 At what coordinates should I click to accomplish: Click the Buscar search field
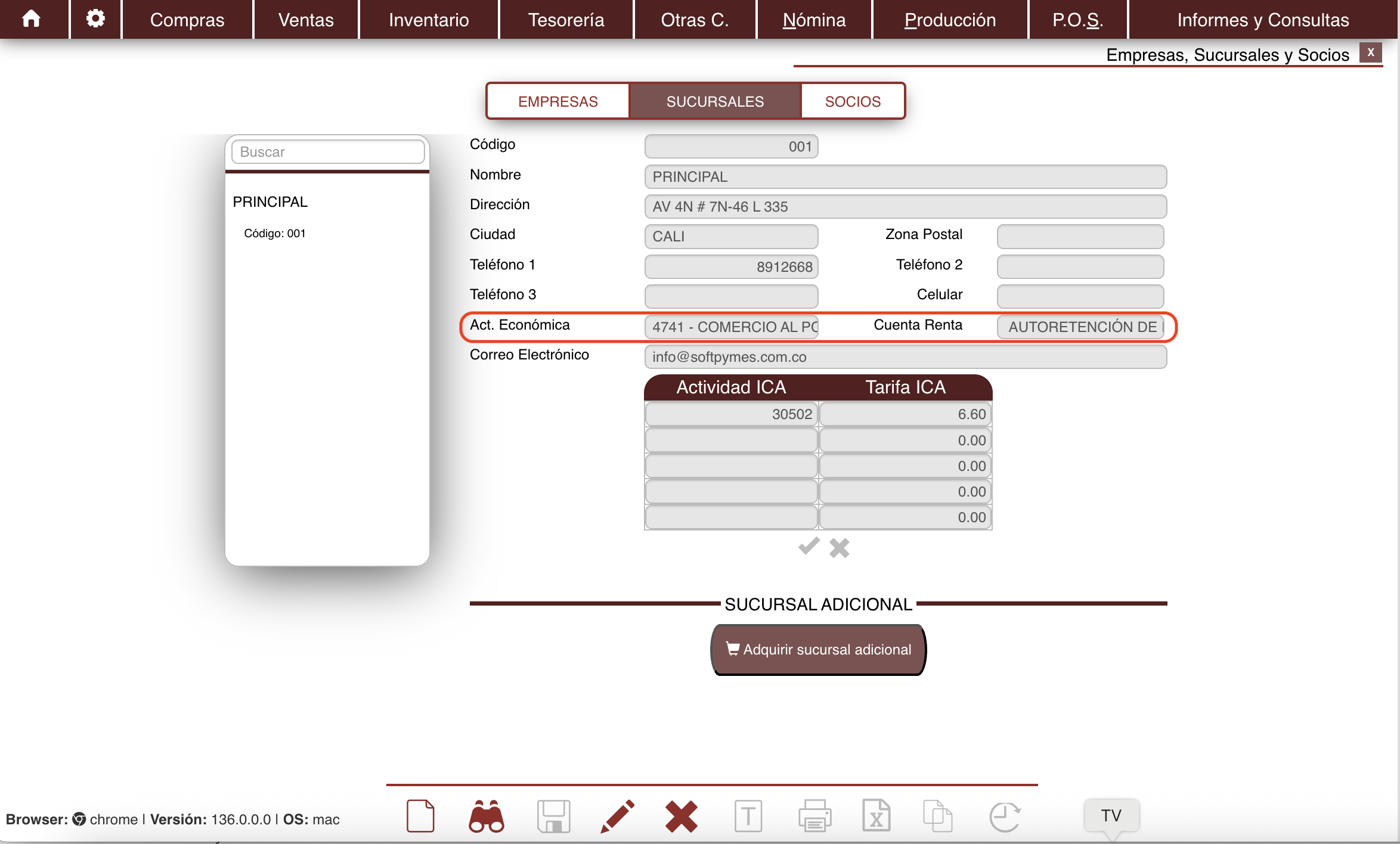(x=327, y=152)
